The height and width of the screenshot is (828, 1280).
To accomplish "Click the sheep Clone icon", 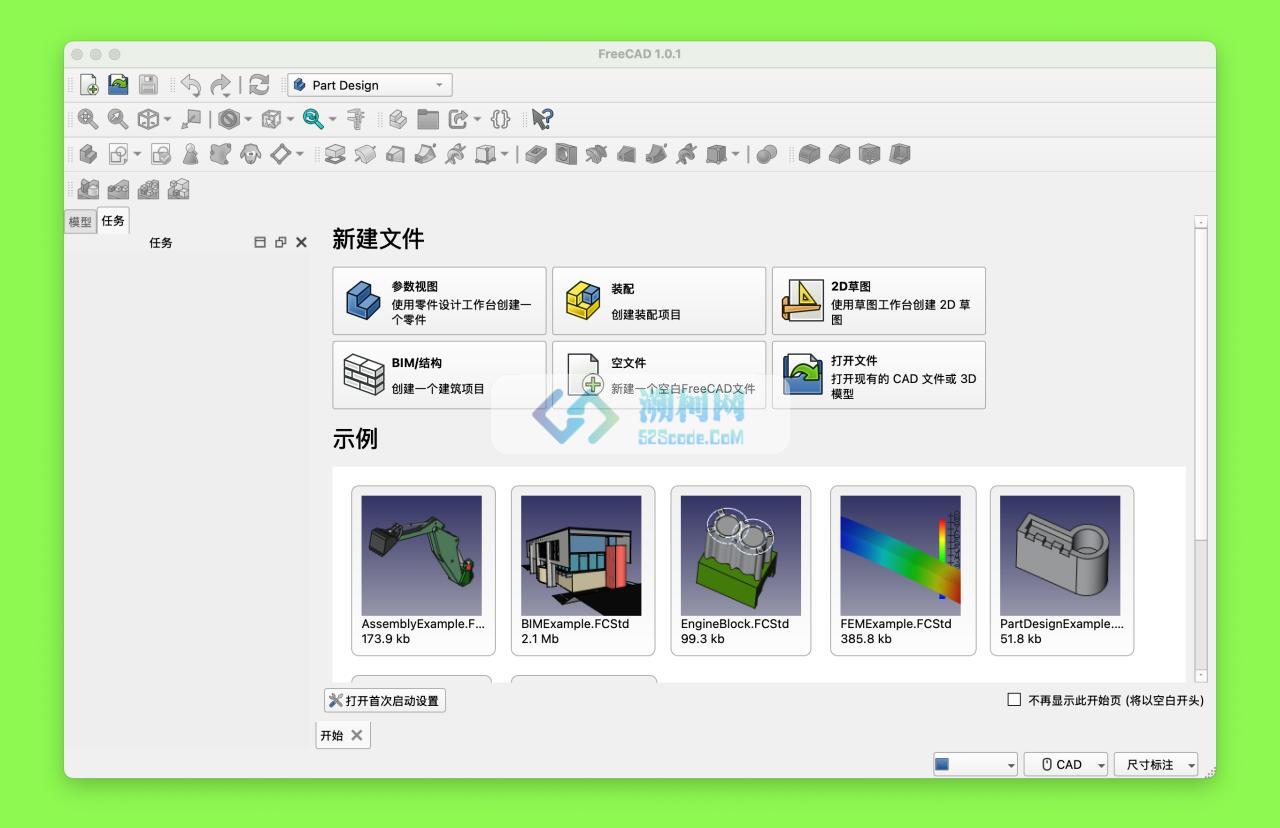I will click(250, 154).
